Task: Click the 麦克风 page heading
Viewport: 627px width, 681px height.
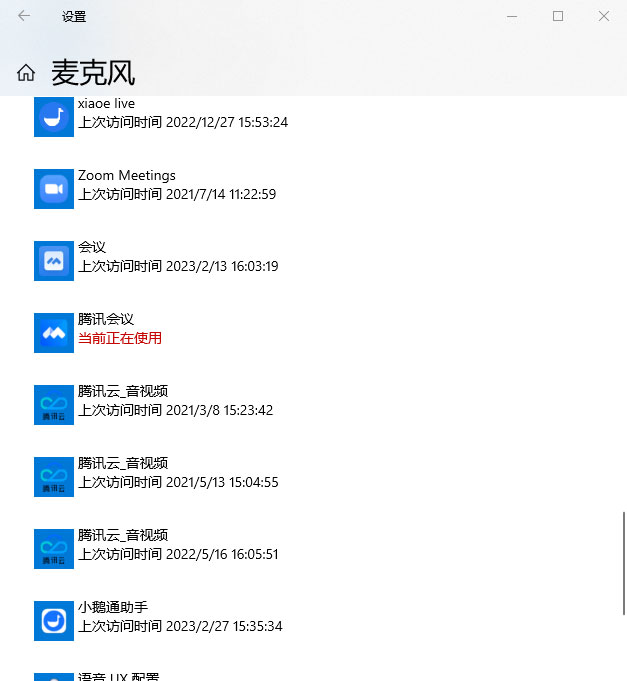Action: [93, 73]
